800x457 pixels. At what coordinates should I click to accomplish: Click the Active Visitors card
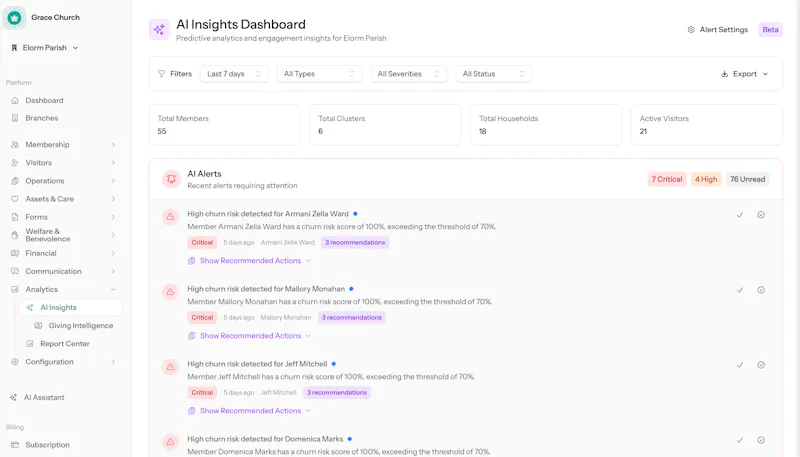(x=707, y=125)
